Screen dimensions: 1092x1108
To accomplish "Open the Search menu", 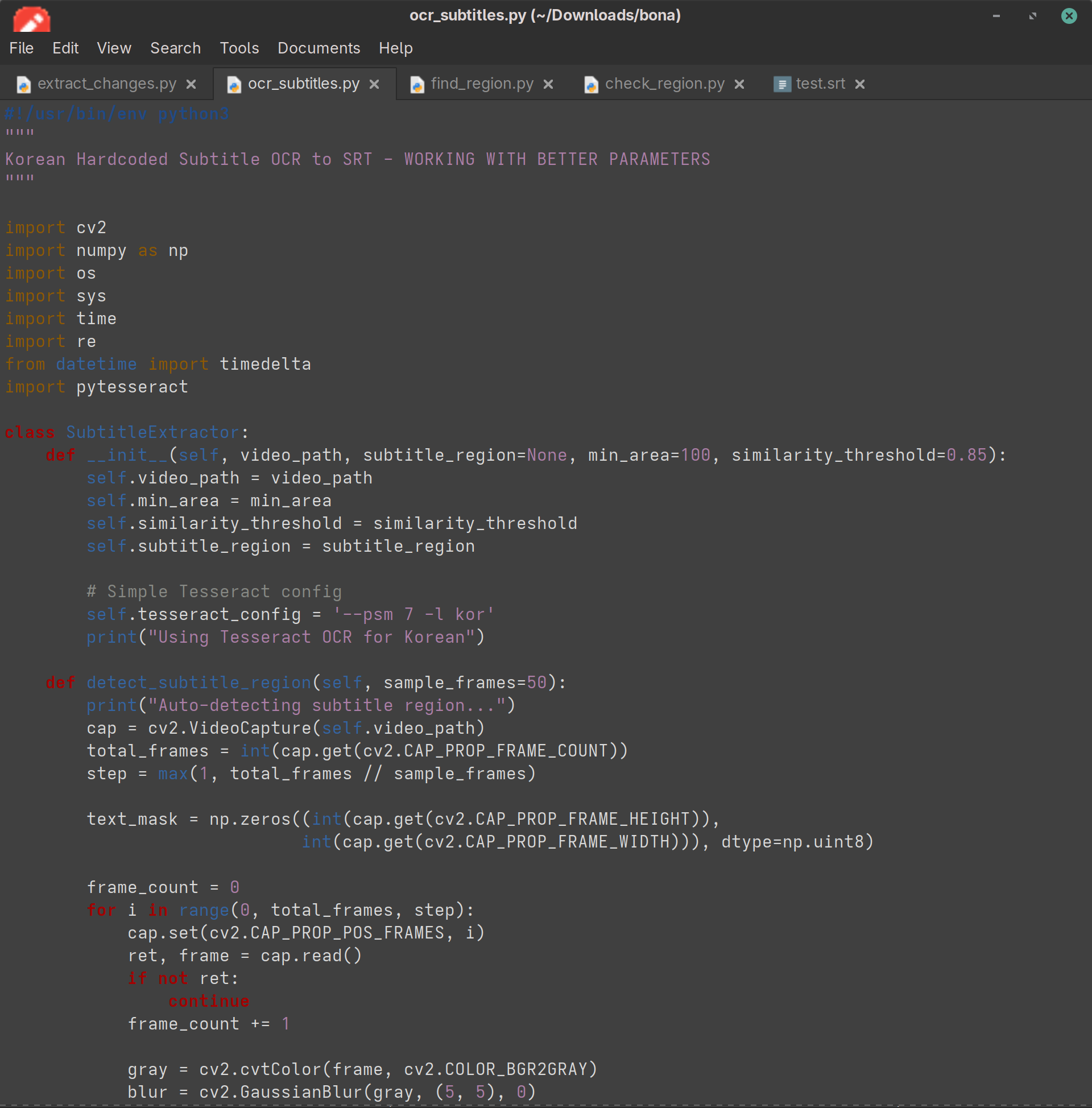I will click(176, 48).
